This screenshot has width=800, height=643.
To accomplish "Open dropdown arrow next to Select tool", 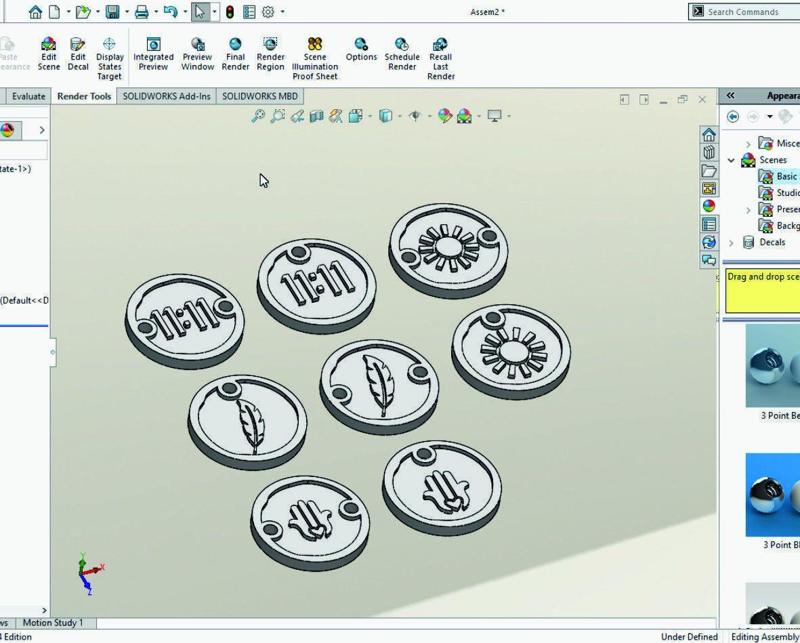I will point(214,12).
